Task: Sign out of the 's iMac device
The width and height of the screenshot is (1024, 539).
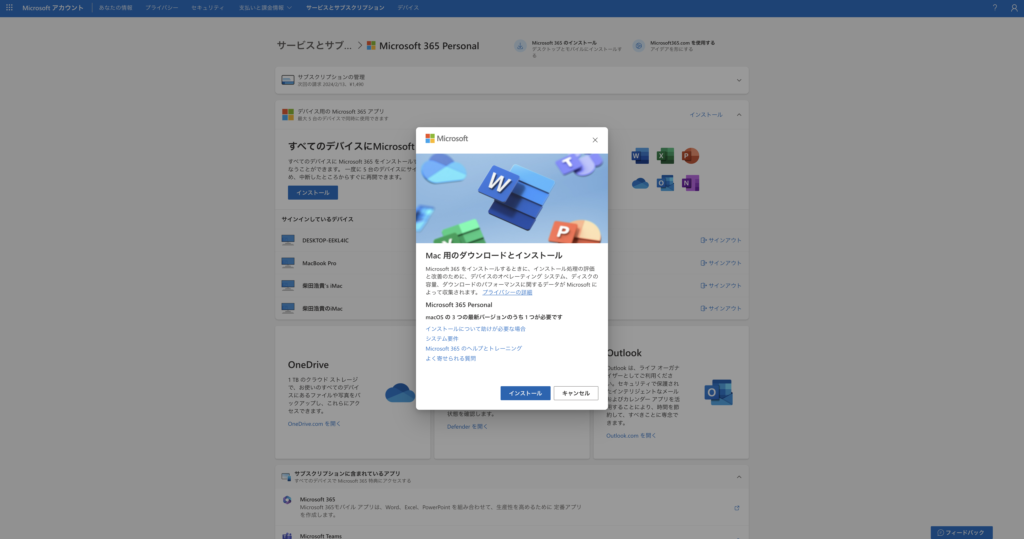Action: [x=721, y=286]
